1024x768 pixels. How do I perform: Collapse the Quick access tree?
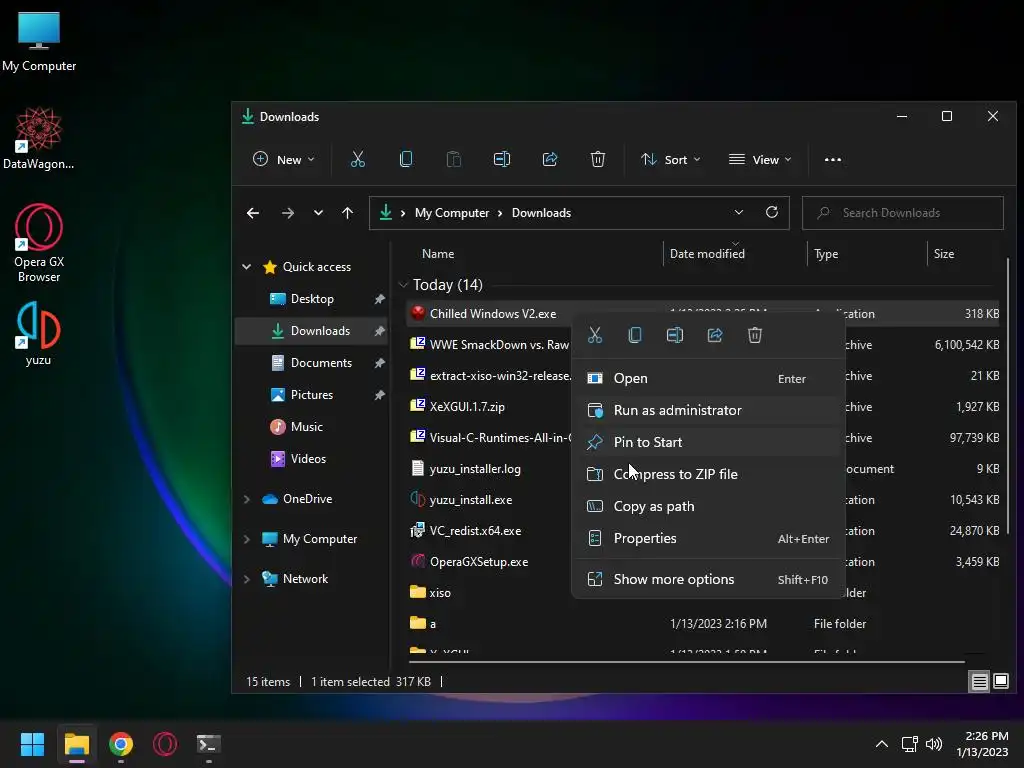(x=247, y=266)
